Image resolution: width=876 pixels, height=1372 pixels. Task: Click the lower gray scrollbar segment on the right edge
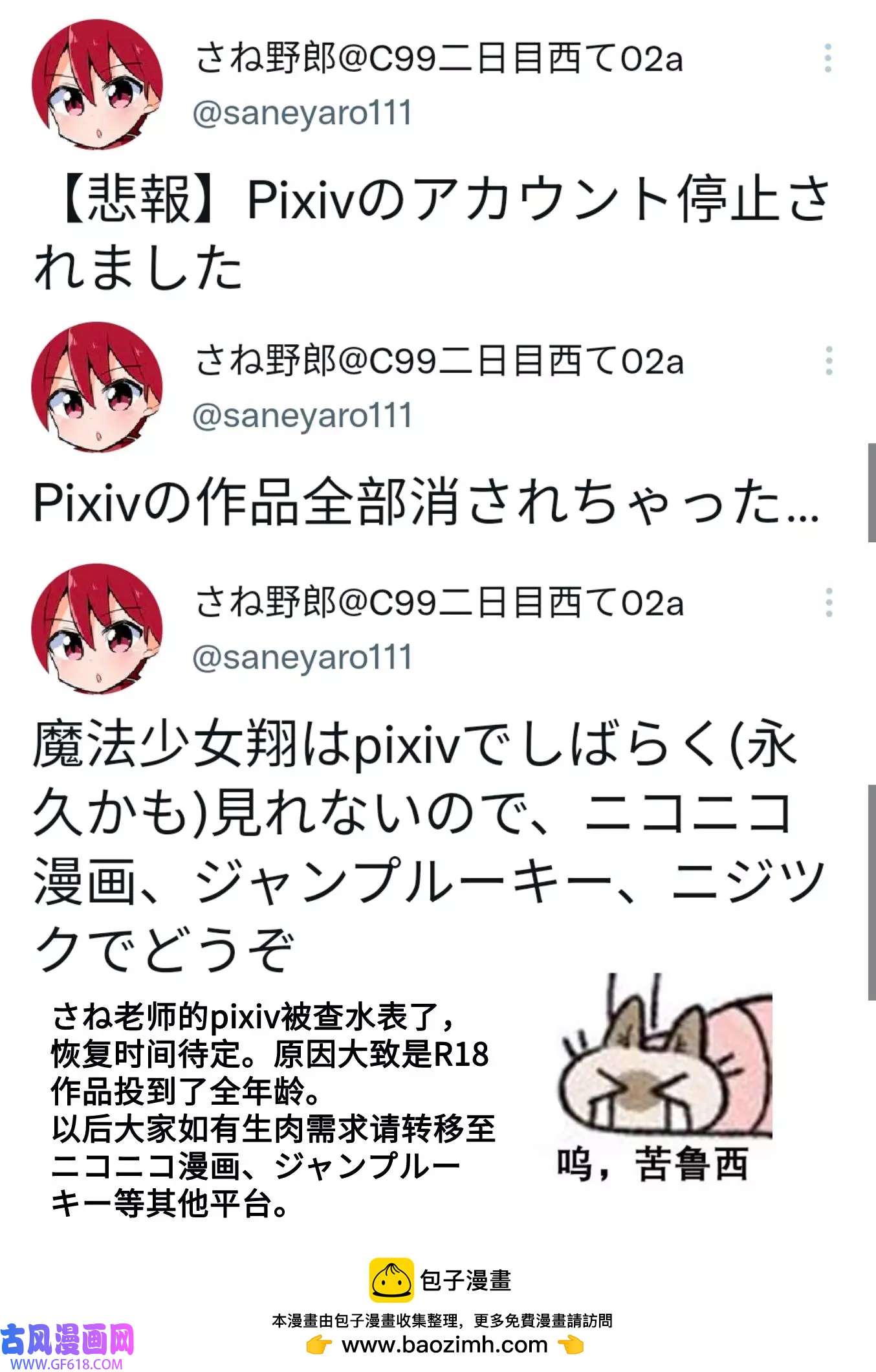(x=871, y=892)
